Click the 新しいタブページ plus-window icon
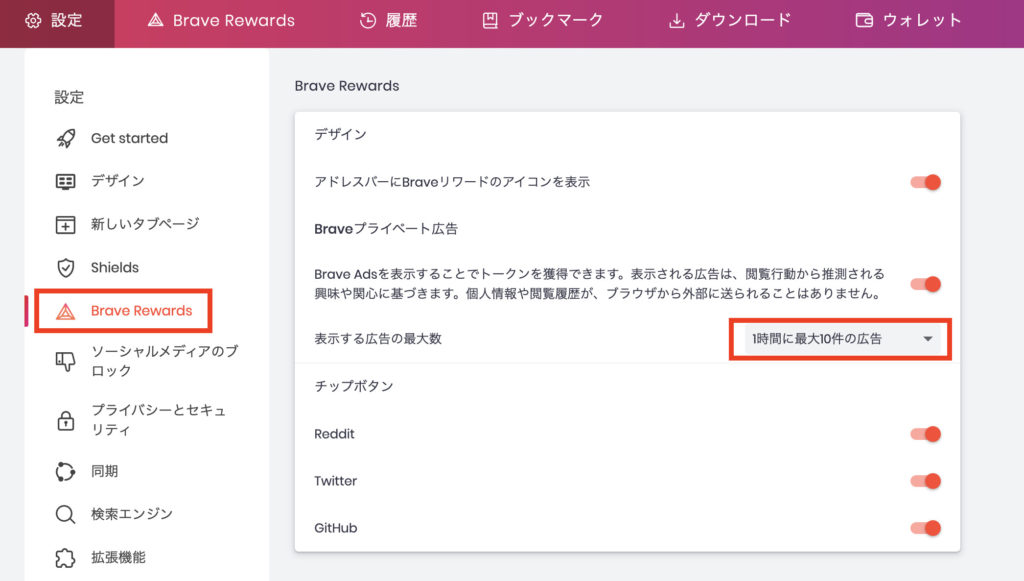The width and height of the screenshot is (1024, 581). 65,225
